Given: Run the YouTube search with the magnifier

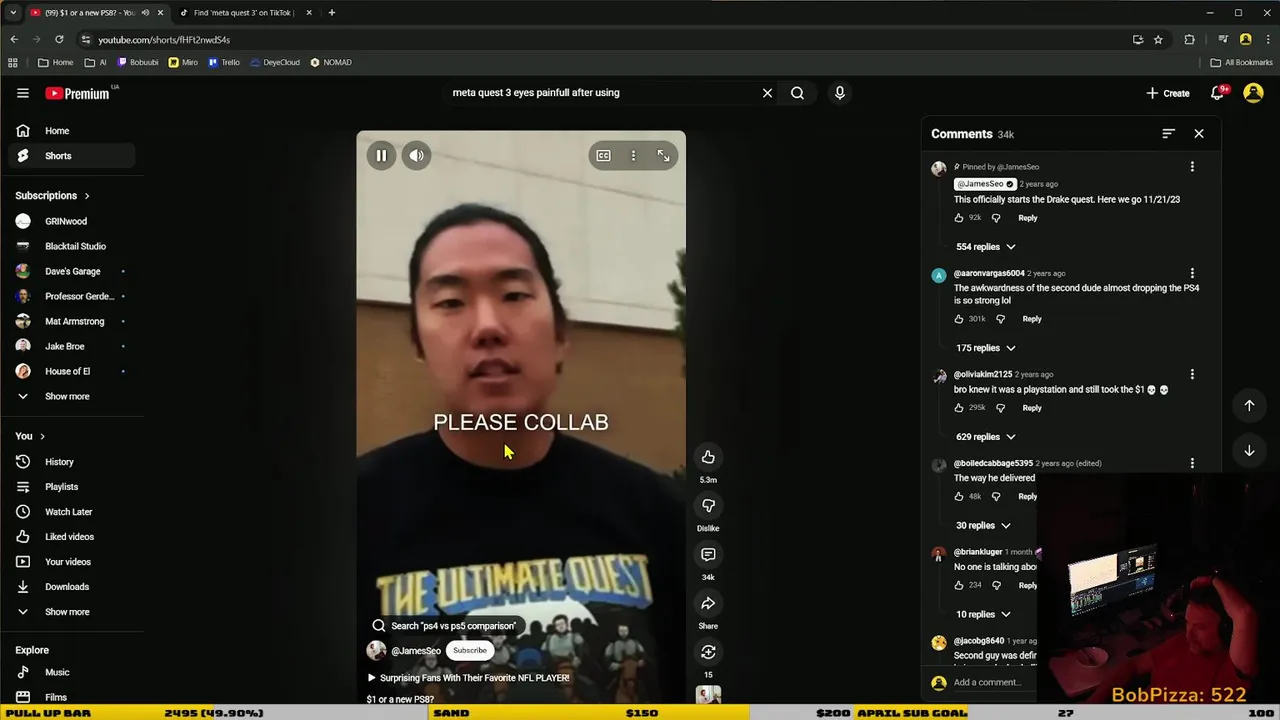Looking at the screenshot, I should (x=797, y=93).
